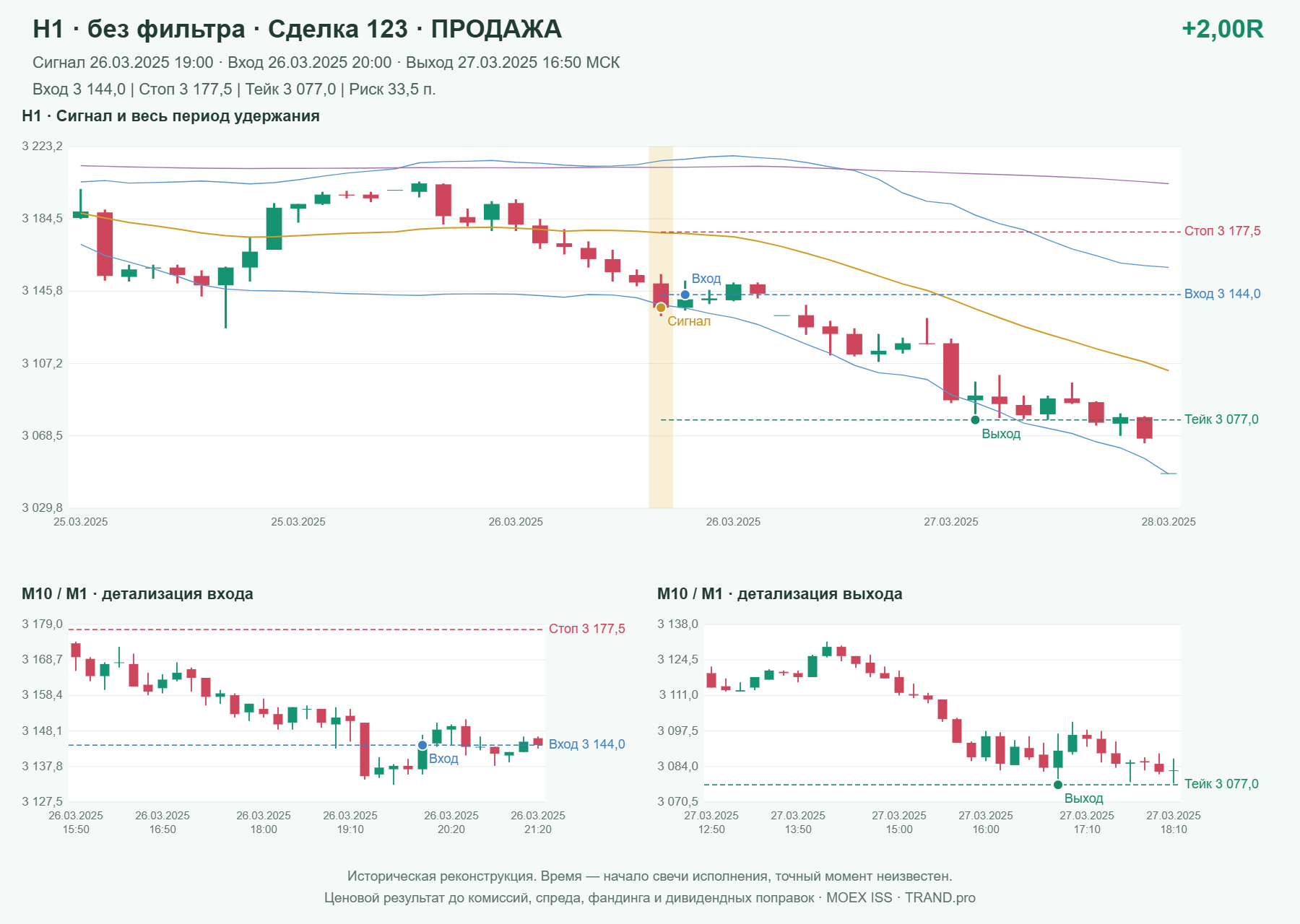Select the 'Тейк 3 077,0' label on H1 chart
This screenshot has width=1300, height=924.
1221,419
